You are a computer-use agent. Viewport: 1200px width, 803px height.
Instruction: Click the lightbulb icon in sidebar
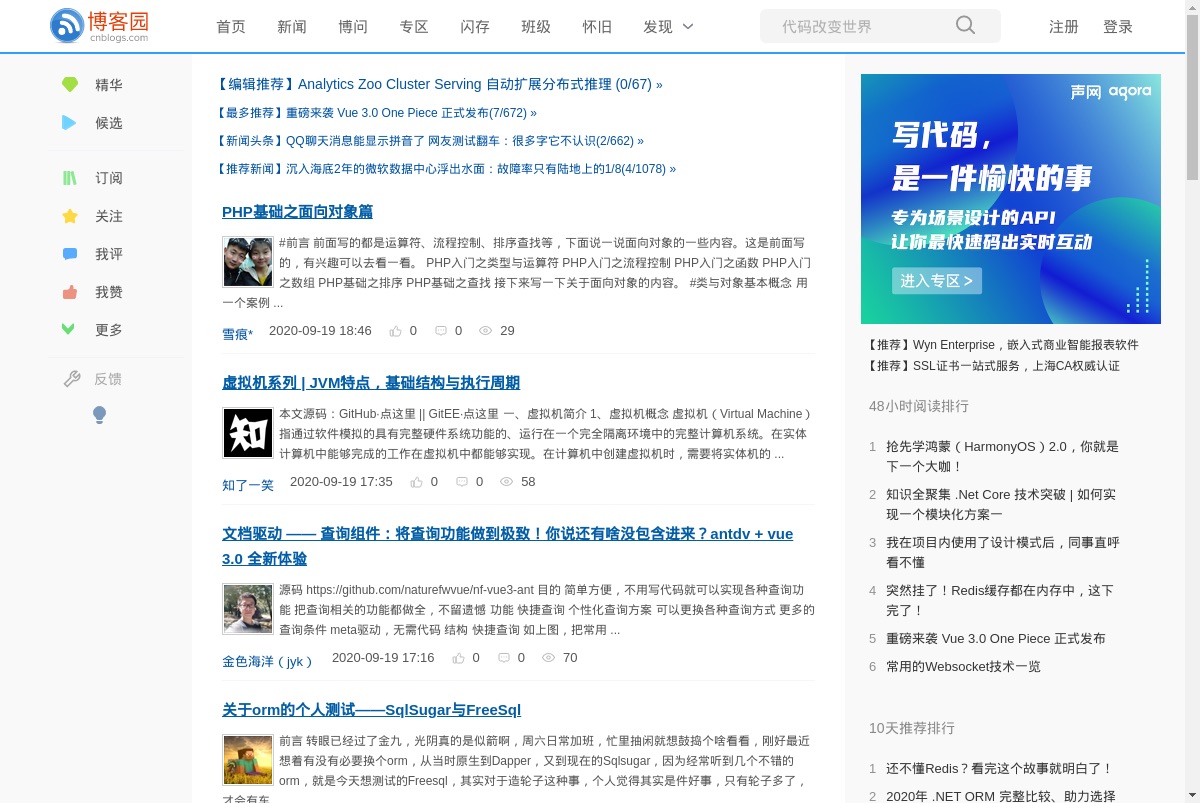click(x=99, y=415)
